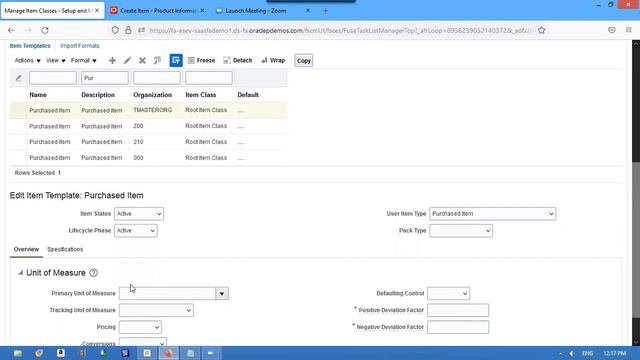Click the page vertical scrollbar

636,239
